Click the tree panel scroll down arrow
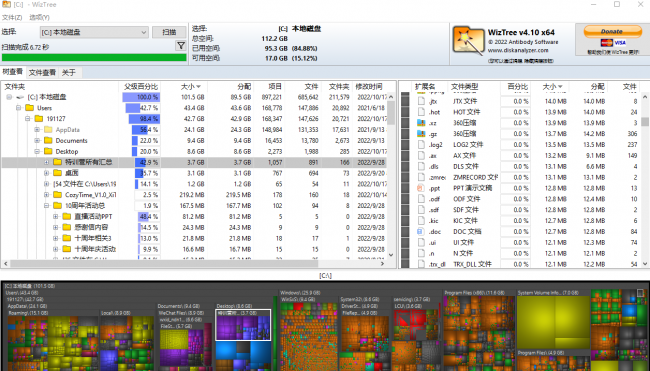 (391, 255)
